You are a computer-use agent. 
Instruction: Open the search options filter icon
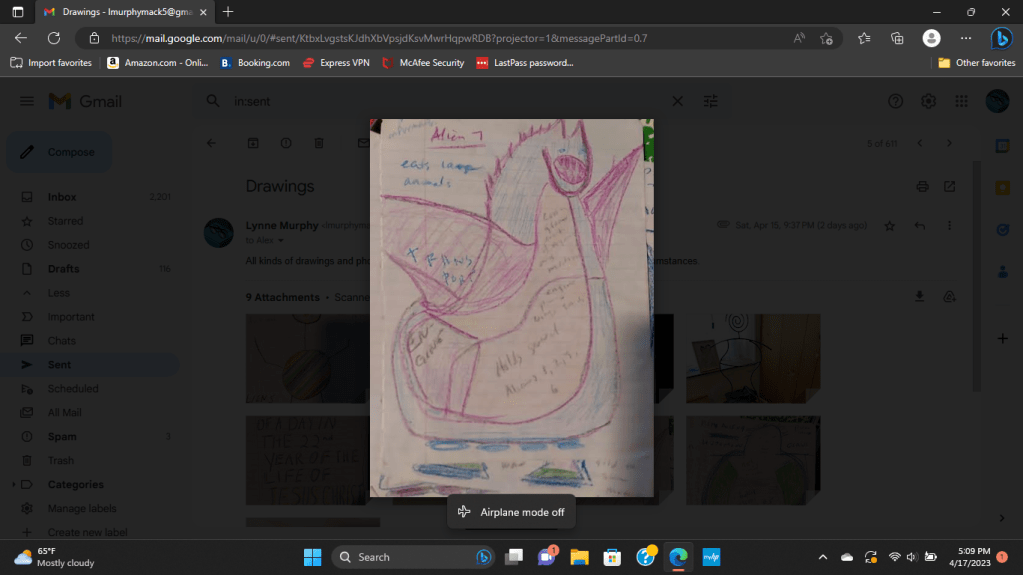711,101
